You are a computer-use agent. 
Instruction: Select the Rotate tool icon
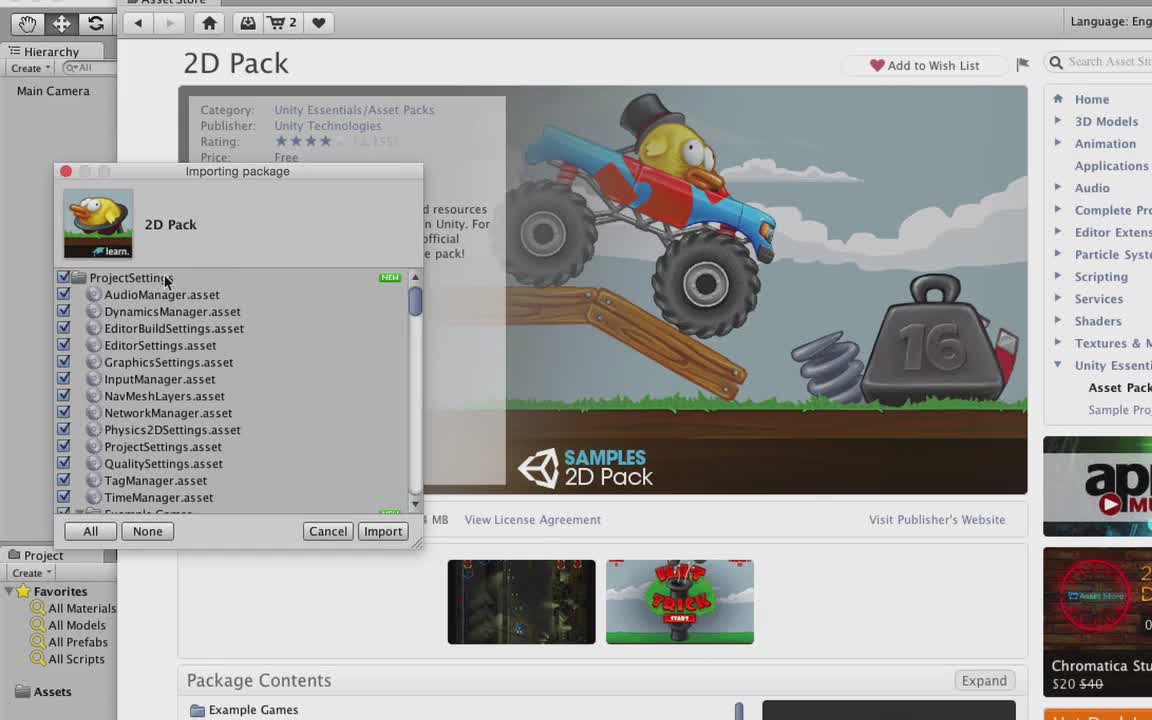tap(96, 24)
